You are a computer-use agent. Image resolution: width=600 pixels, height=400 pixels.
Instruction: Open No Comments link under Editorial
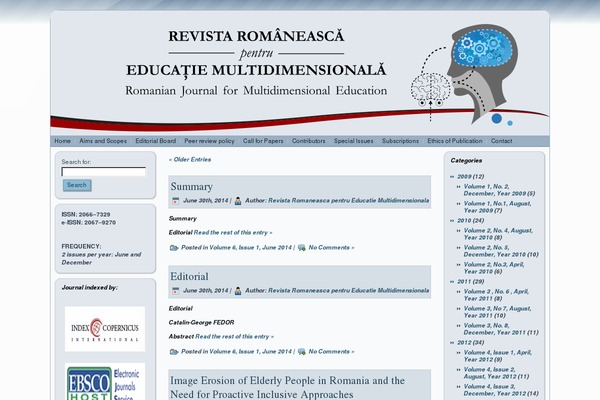click(x=331, y=352)
